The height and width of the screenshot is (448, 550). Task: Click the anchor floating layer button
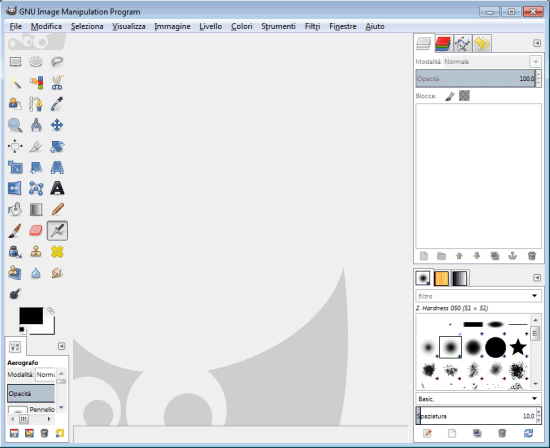(x=512, y=256)
